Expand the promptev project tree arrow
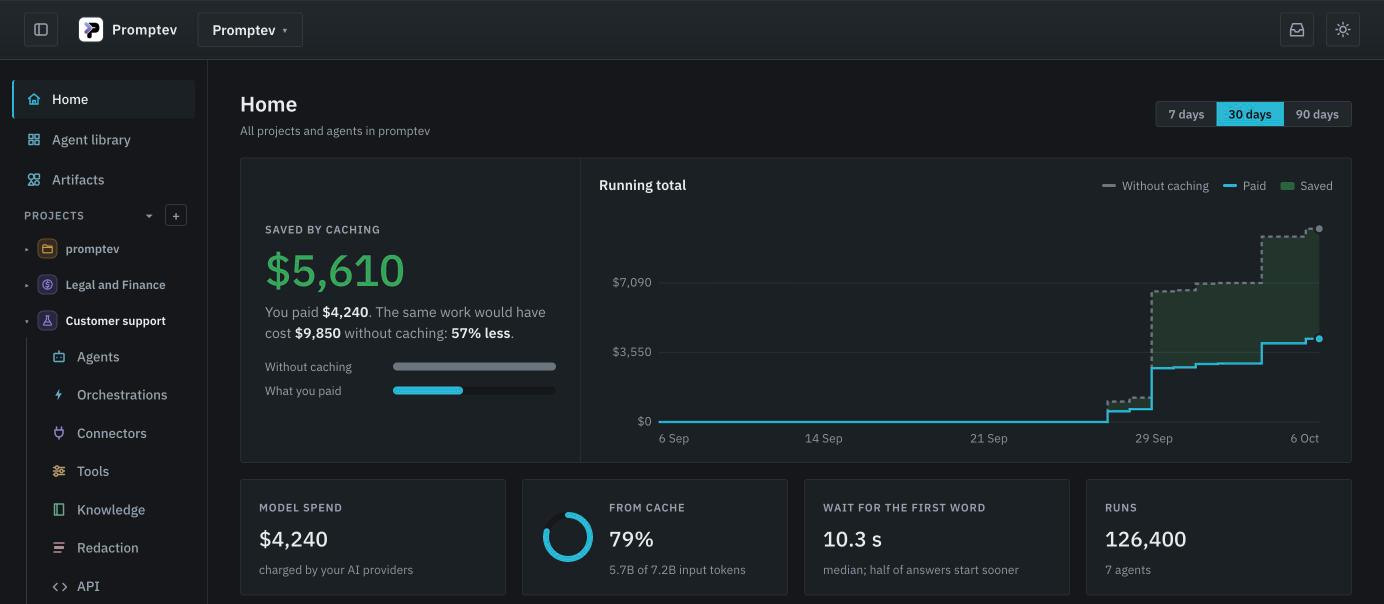Screen dimensions: 1384x604 pyautogui.click(x=27, y=249)
